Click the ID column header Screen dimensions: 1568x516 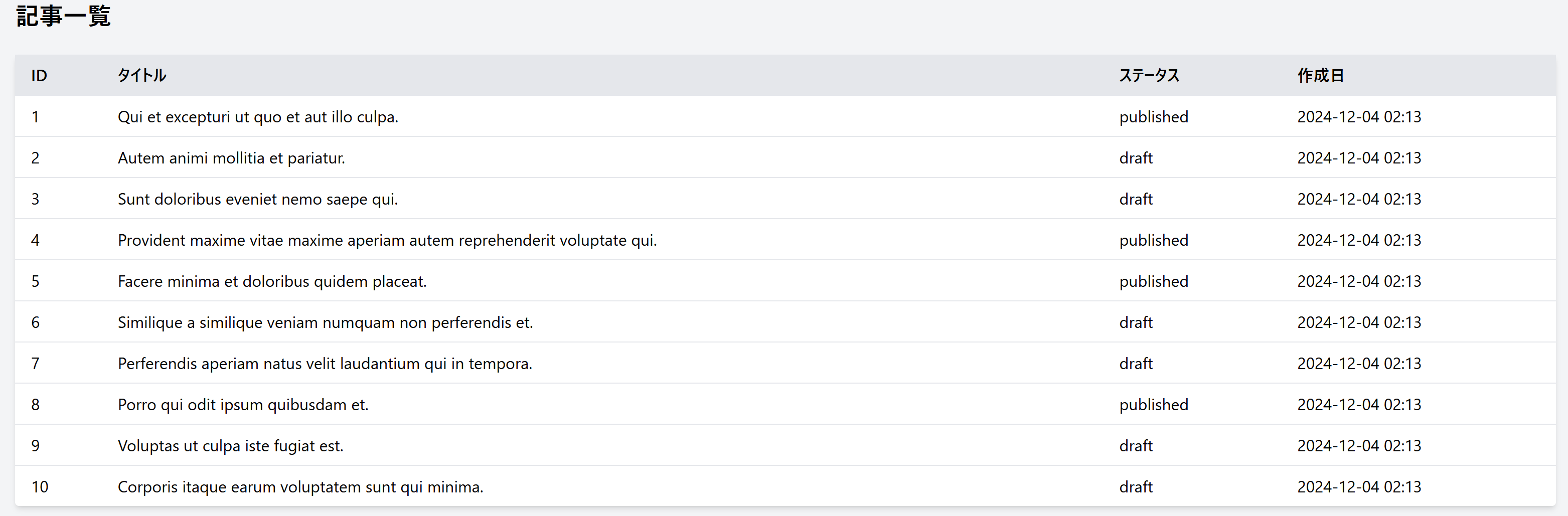pyautogui.click(x=39, y=75)
